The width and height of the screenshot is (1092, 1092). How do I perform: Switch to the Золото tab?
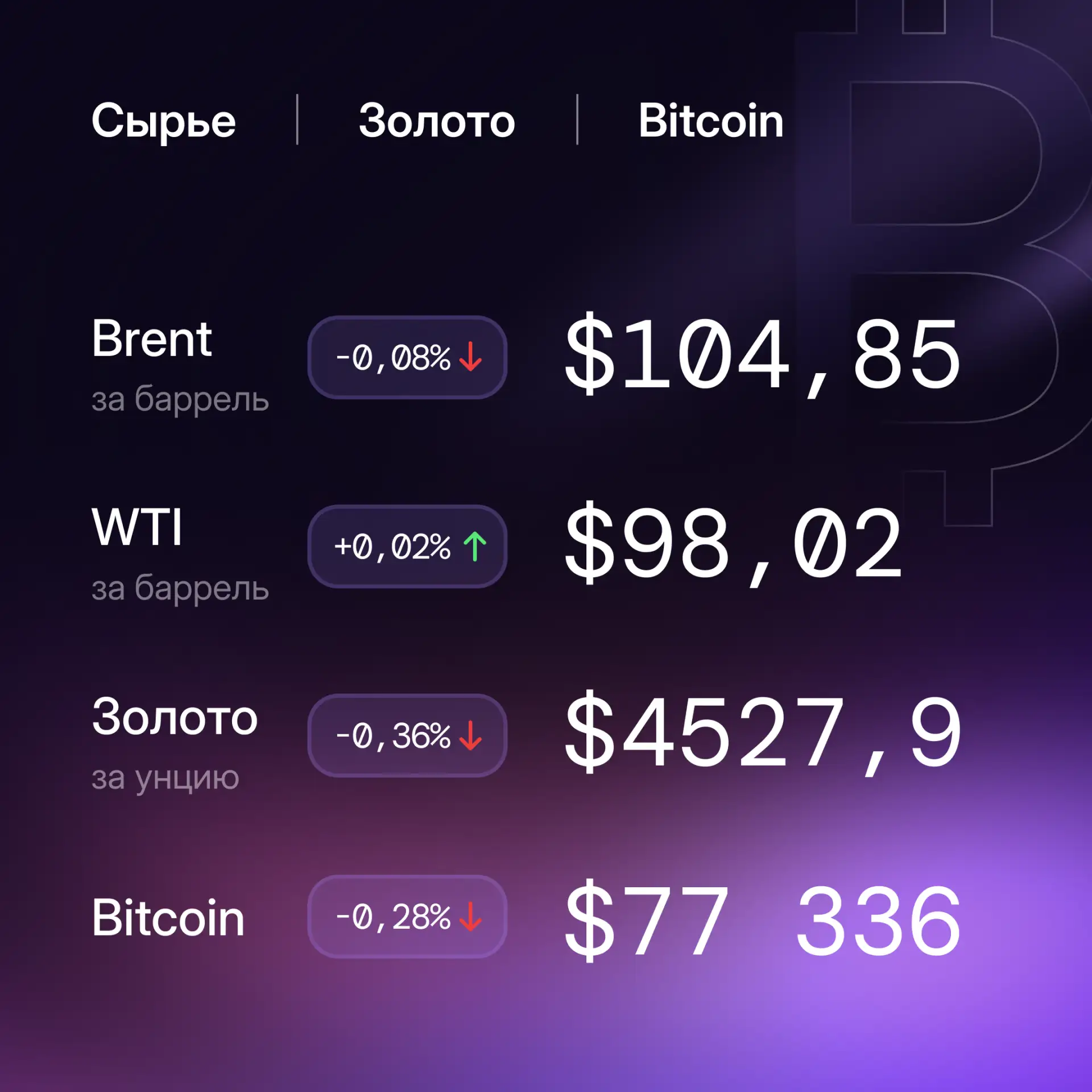point(437,121)
